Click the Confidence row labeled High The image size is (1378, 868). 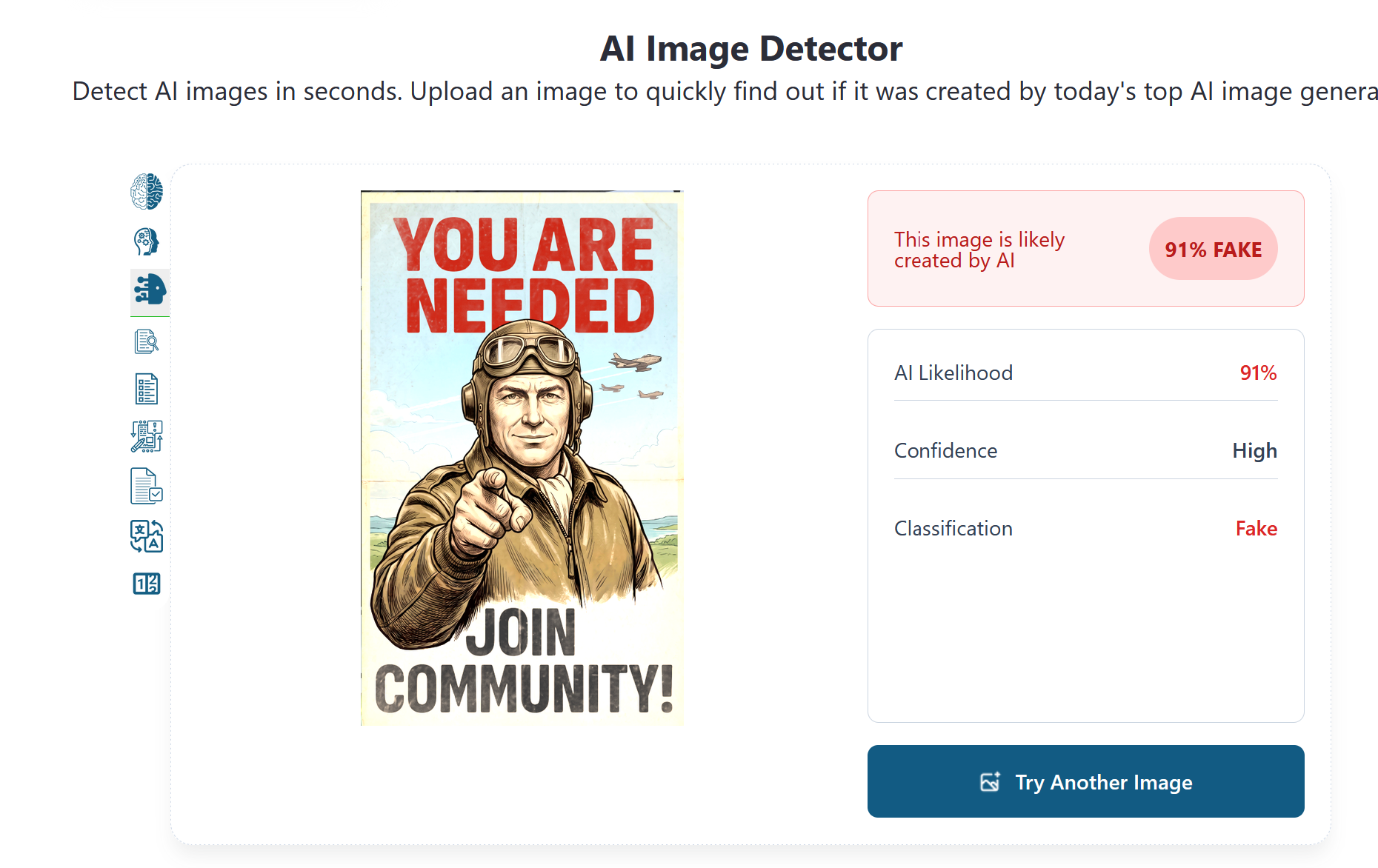(x=1085, y=450)
